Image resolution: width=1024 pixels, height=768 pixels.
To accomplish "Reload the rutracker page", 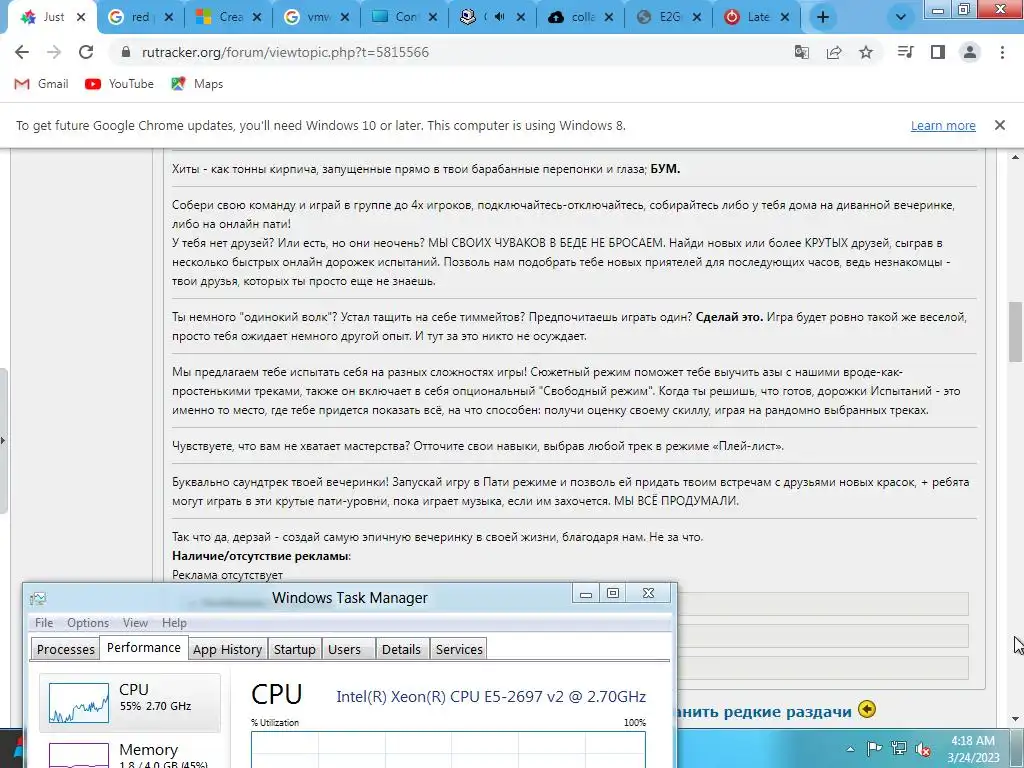I will 86,52.
